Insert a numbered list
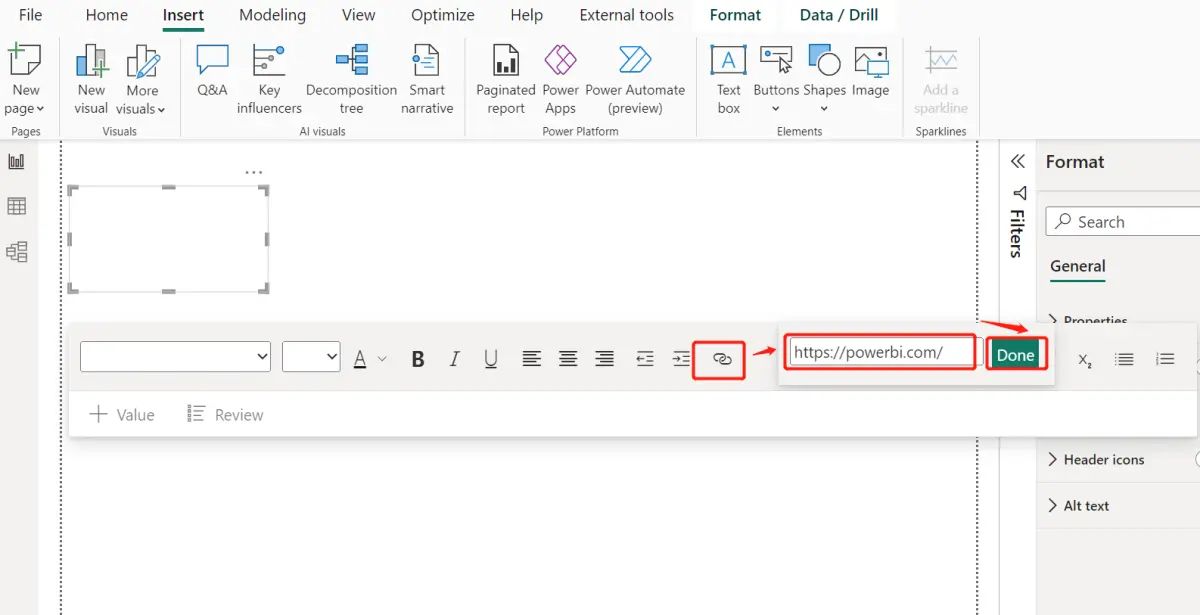Image resolution: width=1200 pixels, height=615 pixels. 1165,358
